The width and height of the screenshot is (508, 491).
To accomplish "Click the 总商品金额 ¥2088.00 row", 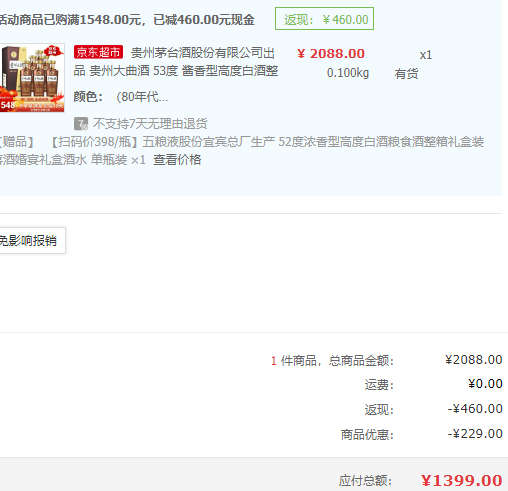I will tap(387, 360).
